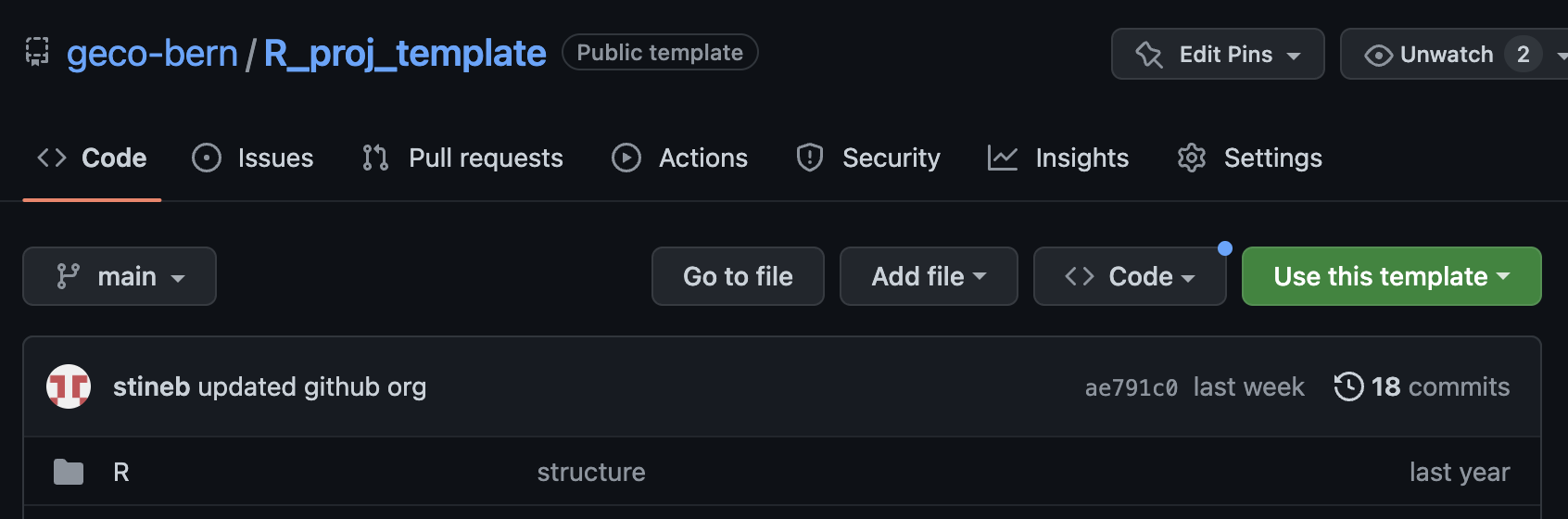Image resolution: width=1568 pixels, height=519 pixels.
Task: Switch to the Actions tab
Action: click(680, 158)
